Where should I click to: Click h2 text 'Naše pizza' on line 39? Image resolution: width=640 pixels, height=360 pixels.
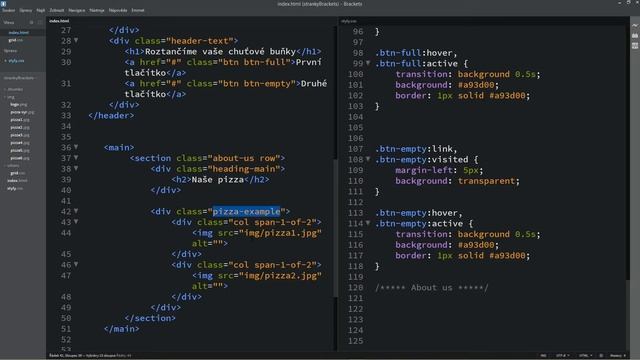point(218,179)
